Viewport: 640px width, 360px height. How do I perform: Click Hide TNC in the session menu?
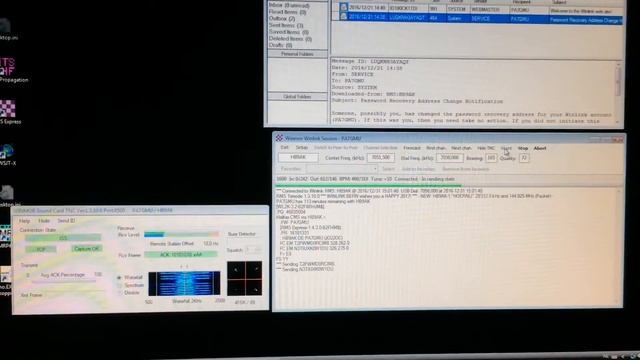point(486,148)
